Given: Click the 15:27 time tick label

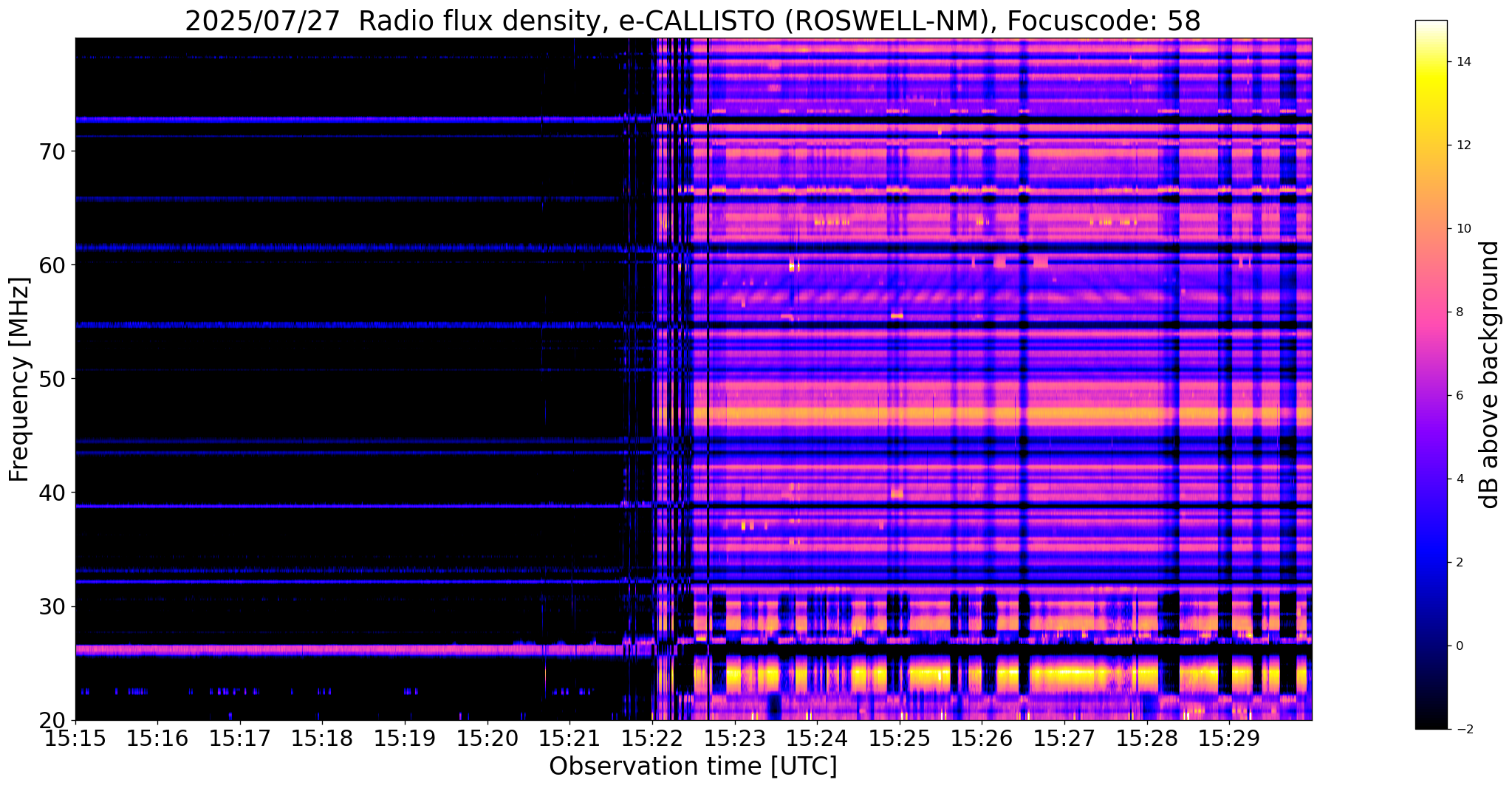Looking at the screenshot, I should 1064,738.
